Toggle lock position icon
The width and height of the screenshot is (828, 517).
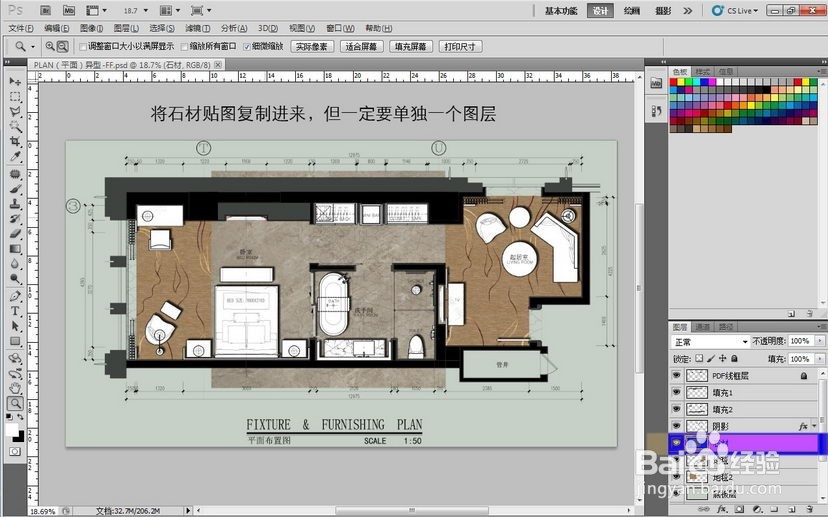tap(722, 359)
